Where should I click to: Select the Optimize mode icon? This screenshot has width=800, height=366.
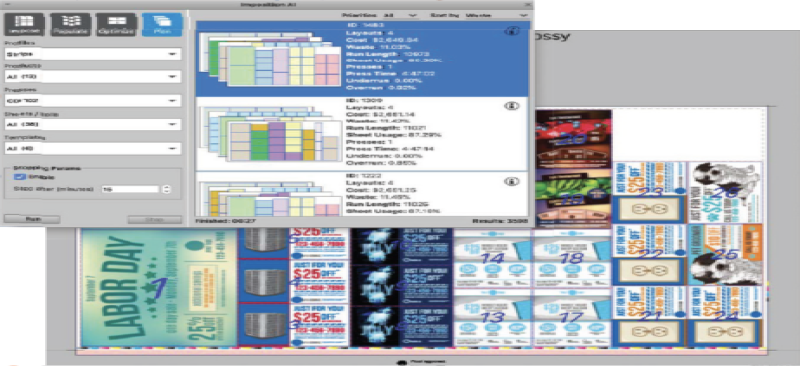pos(116,25)
